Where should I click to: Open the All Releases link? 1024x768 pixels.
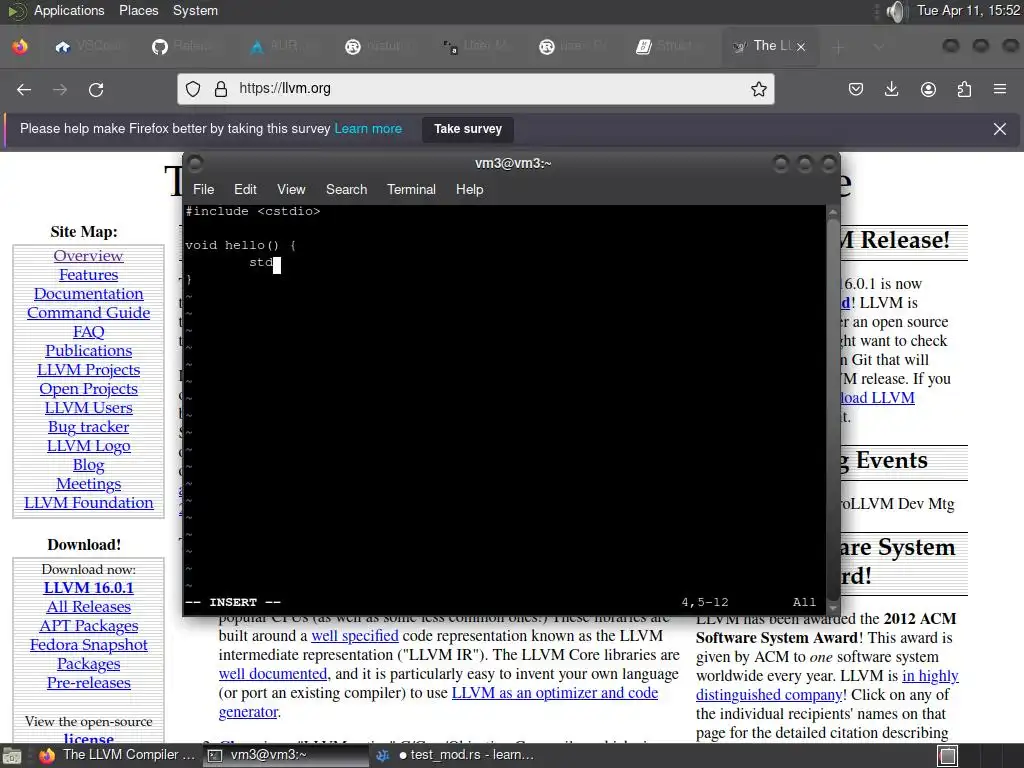coord(88,607)
